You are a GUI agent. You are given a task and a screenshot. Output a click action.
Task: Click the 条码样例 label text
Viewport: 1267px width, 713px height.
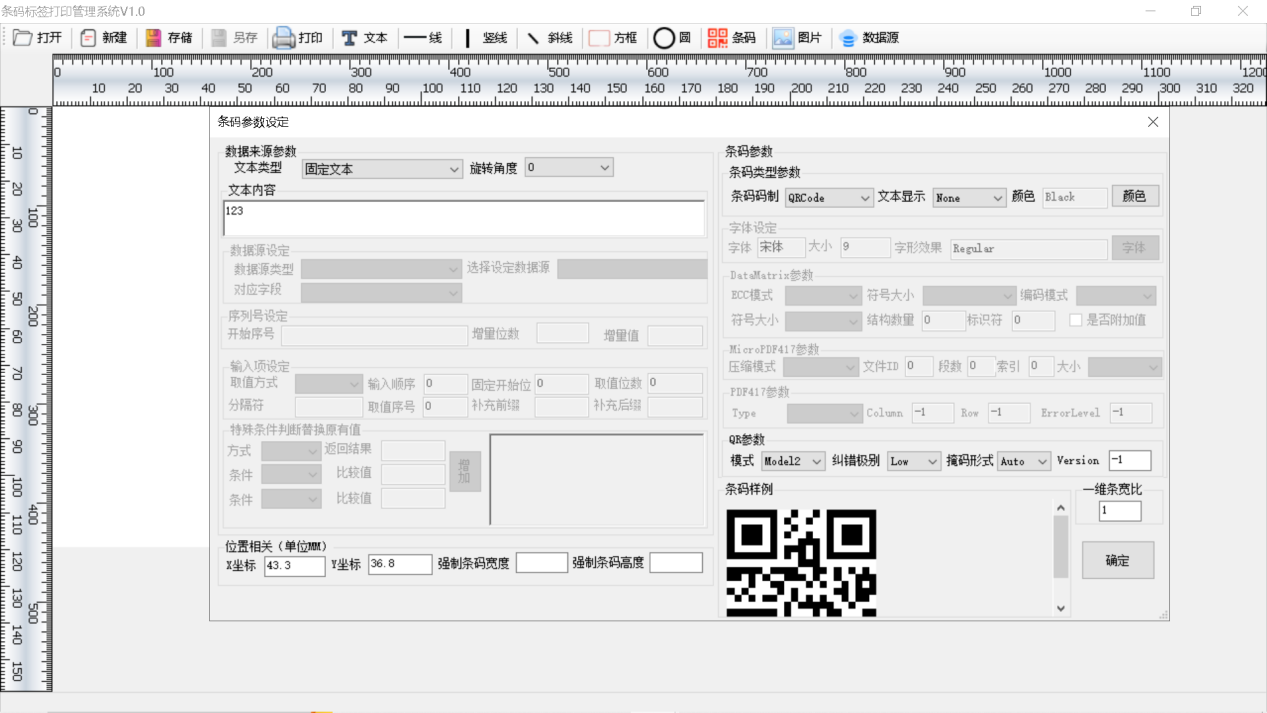click(x=749, y=490)
